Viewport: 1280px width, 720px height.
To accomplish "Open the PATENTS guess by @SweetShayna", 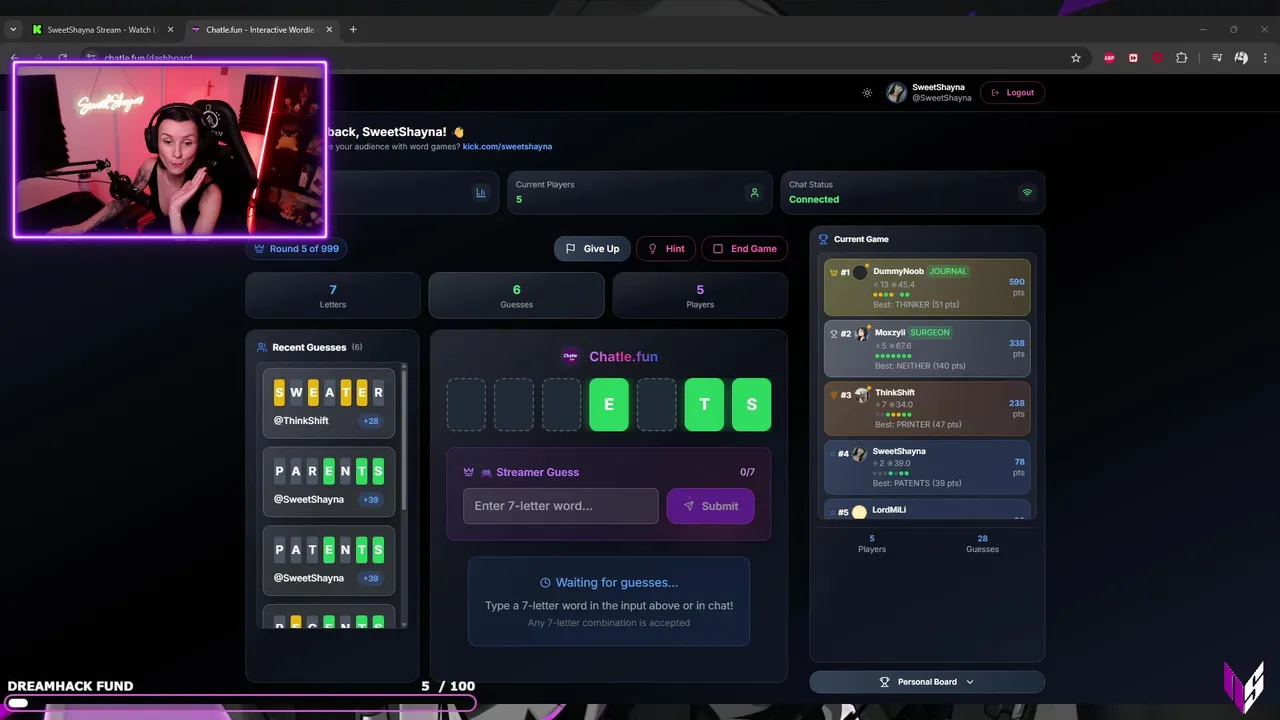I will tap(329, 561).
